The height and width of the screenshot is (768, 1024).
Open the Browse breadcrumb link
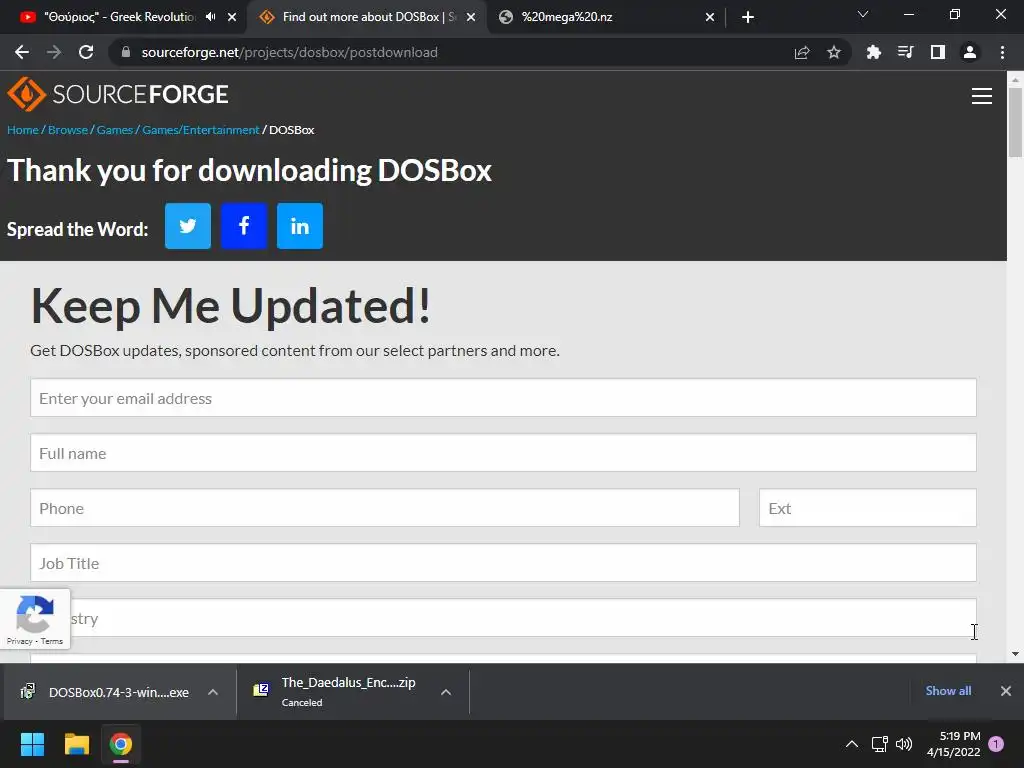67,130
